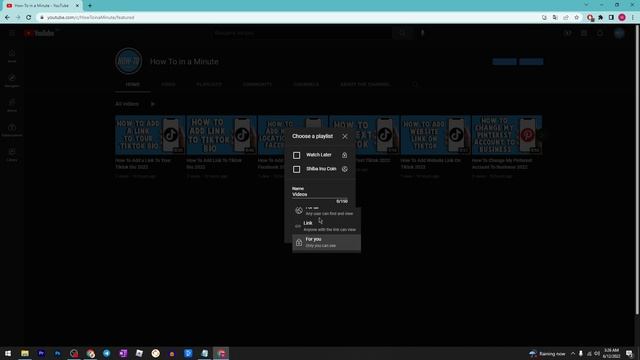
Task: Click the Raining now weather widget
Action: point(547,353)
